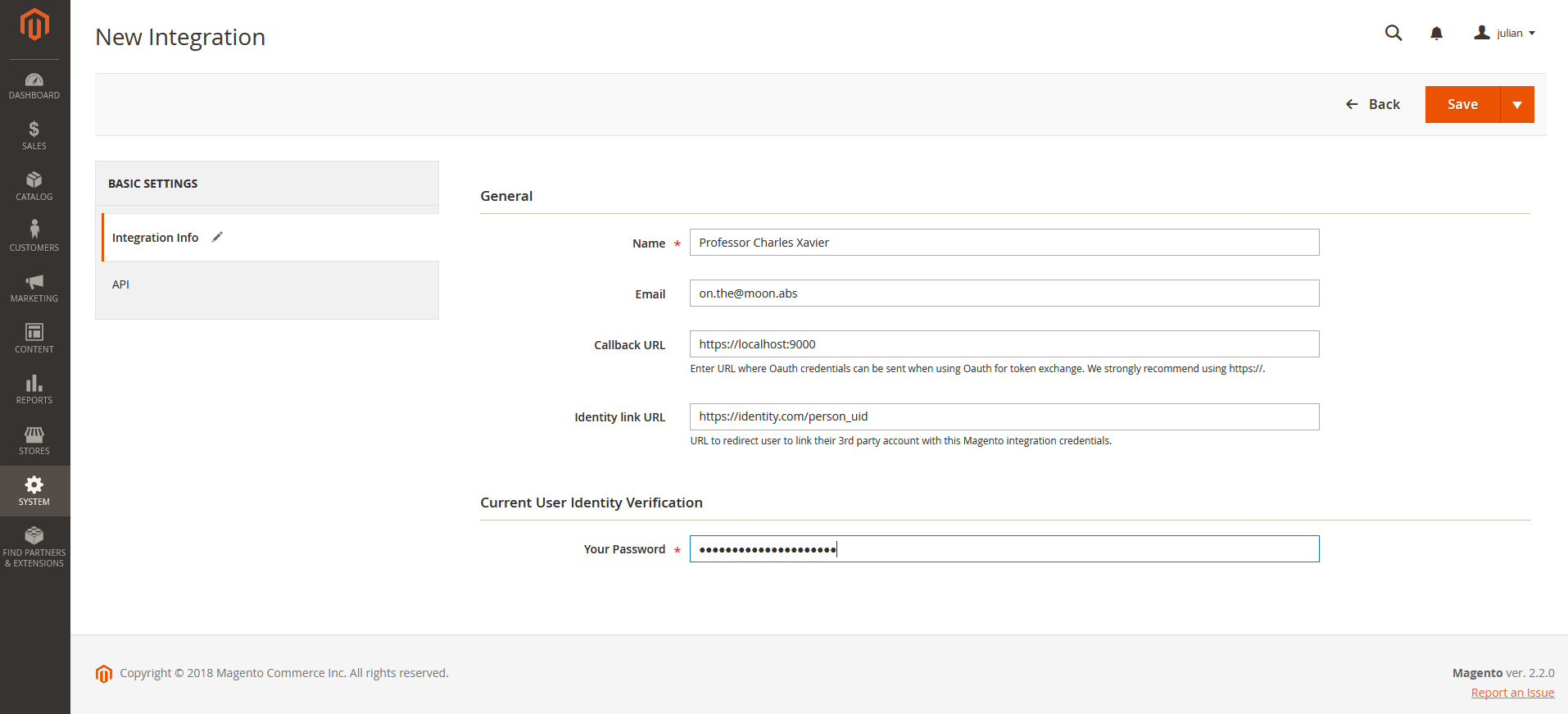The width and height of the screenshot is (1568, 714).
Task: Open the Dashboard section
Action: coord(34,85)
